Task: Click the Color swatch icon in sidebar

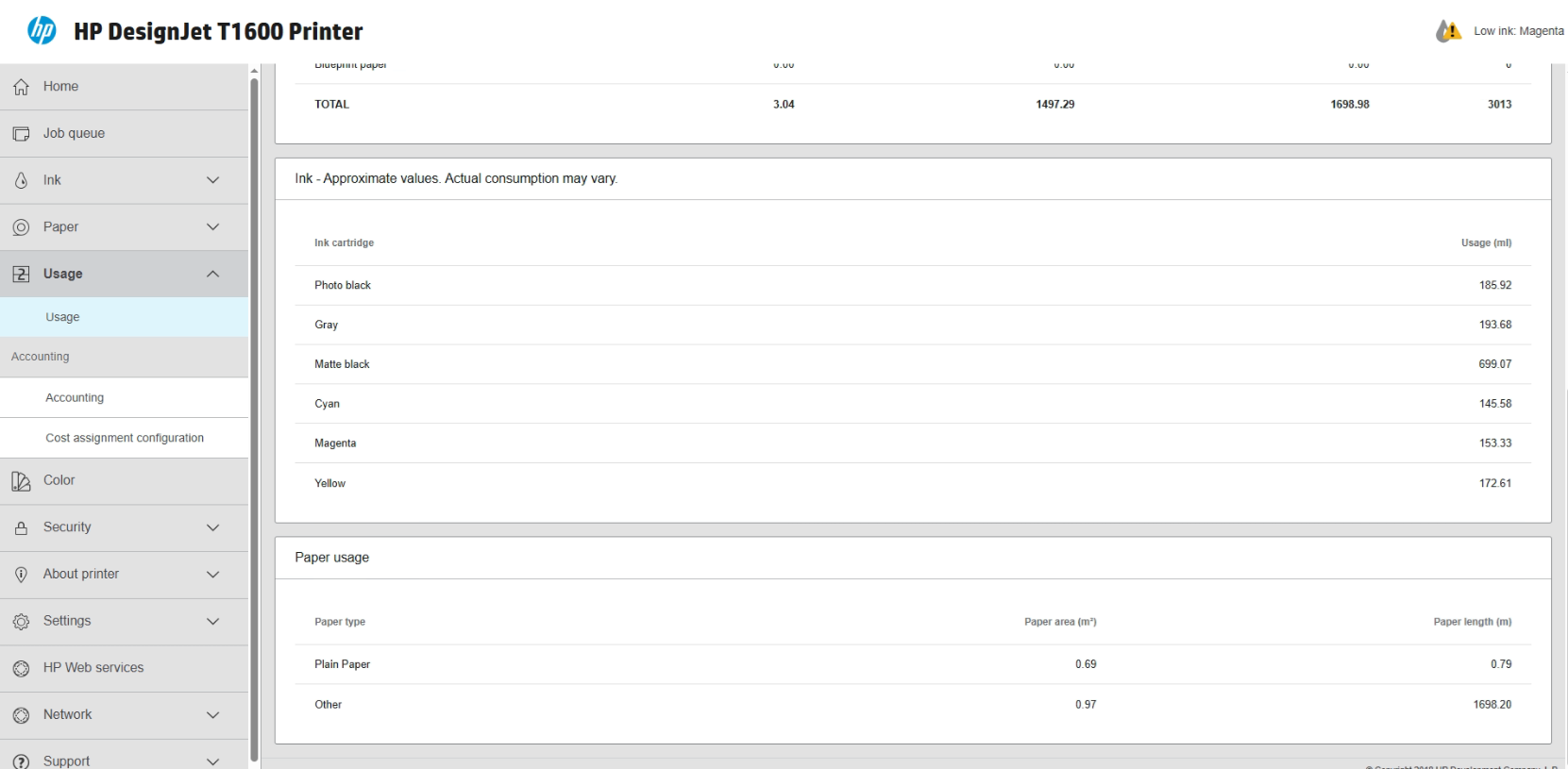Action: coord(21,481)
